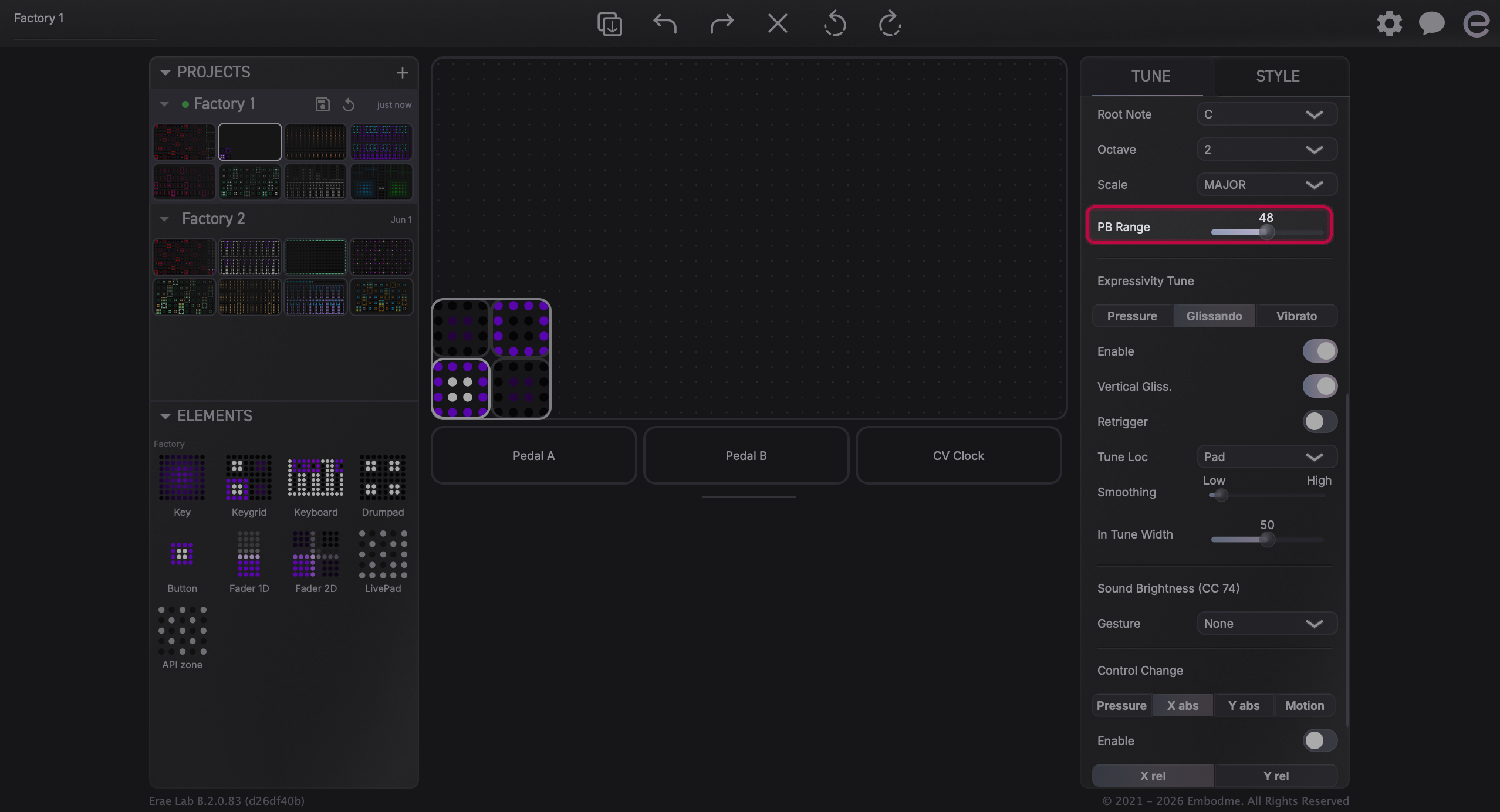Select Expressivity Tune Pressure tab
Image resolution: width=1500 pixels, height=812 pixels.
tap(1132, 316)
